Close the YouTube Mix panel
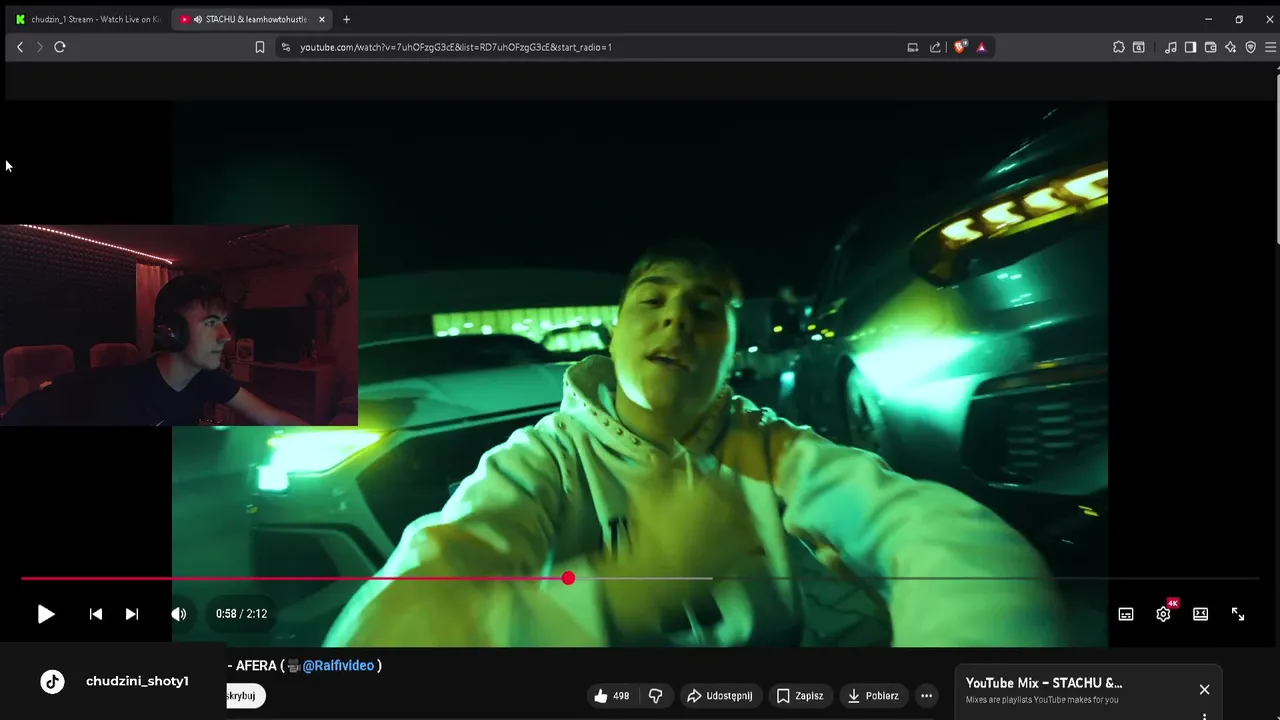 [1204, 690]
